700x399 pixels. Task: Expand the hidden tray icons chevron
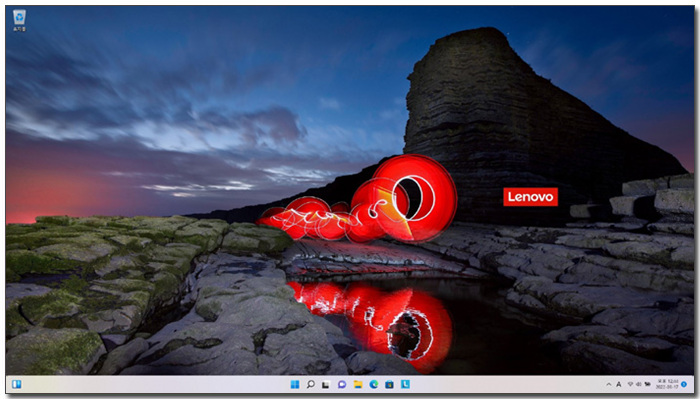tap(609, 384)
